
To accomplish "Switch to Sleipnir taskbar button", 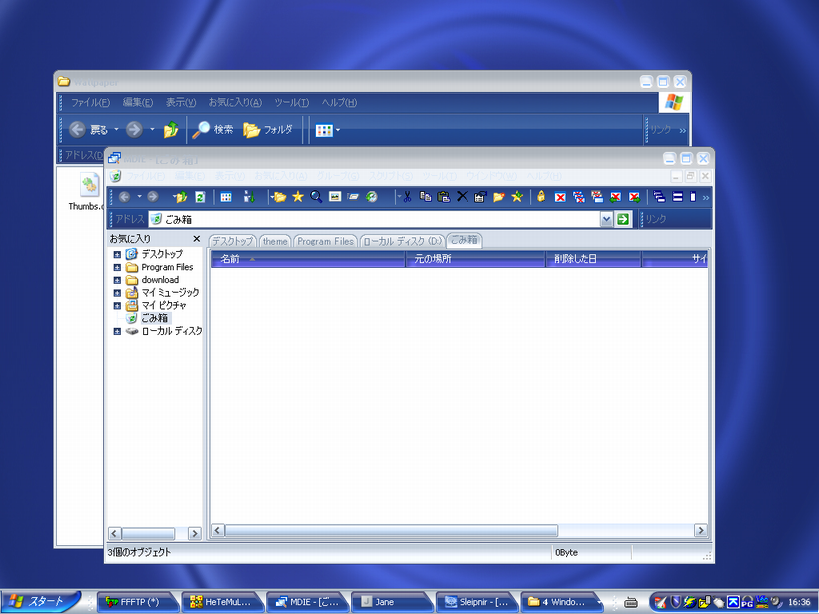I will (x=476, y=602).
